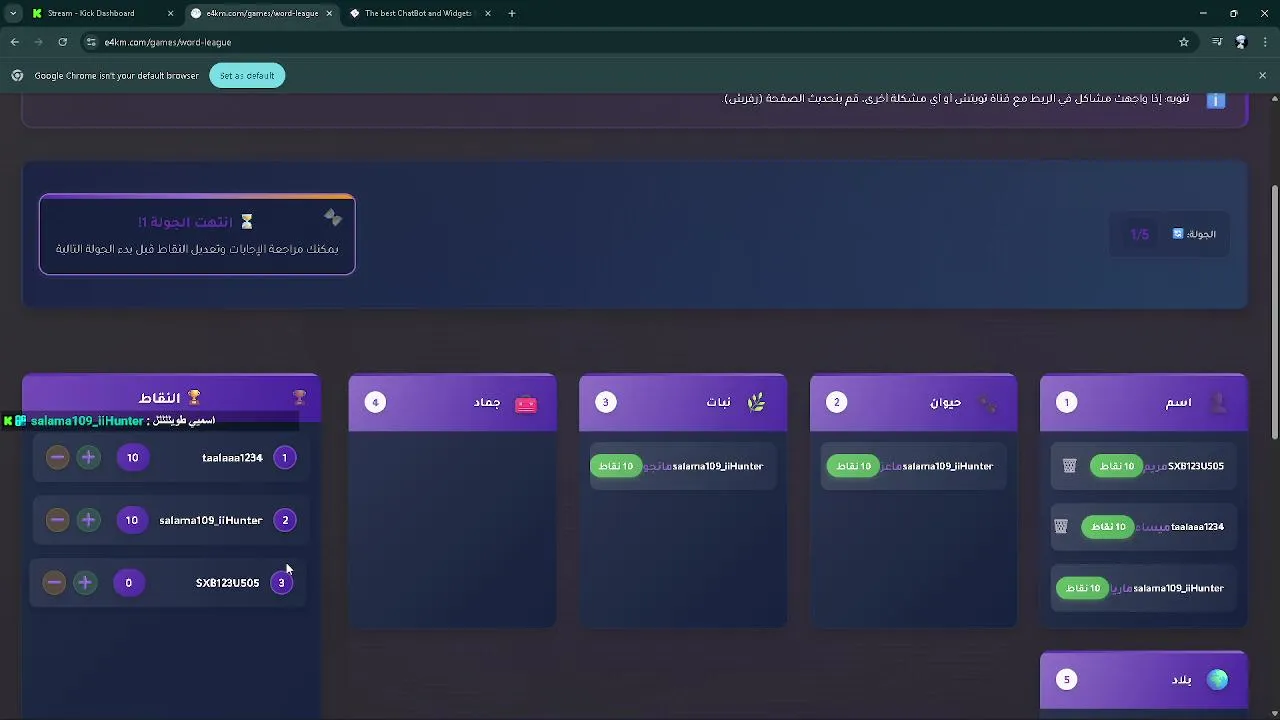This screenshot has width=1280, height=720.
Task: Click the person icon in the اسم header
Action: [x=1218, y=402]
